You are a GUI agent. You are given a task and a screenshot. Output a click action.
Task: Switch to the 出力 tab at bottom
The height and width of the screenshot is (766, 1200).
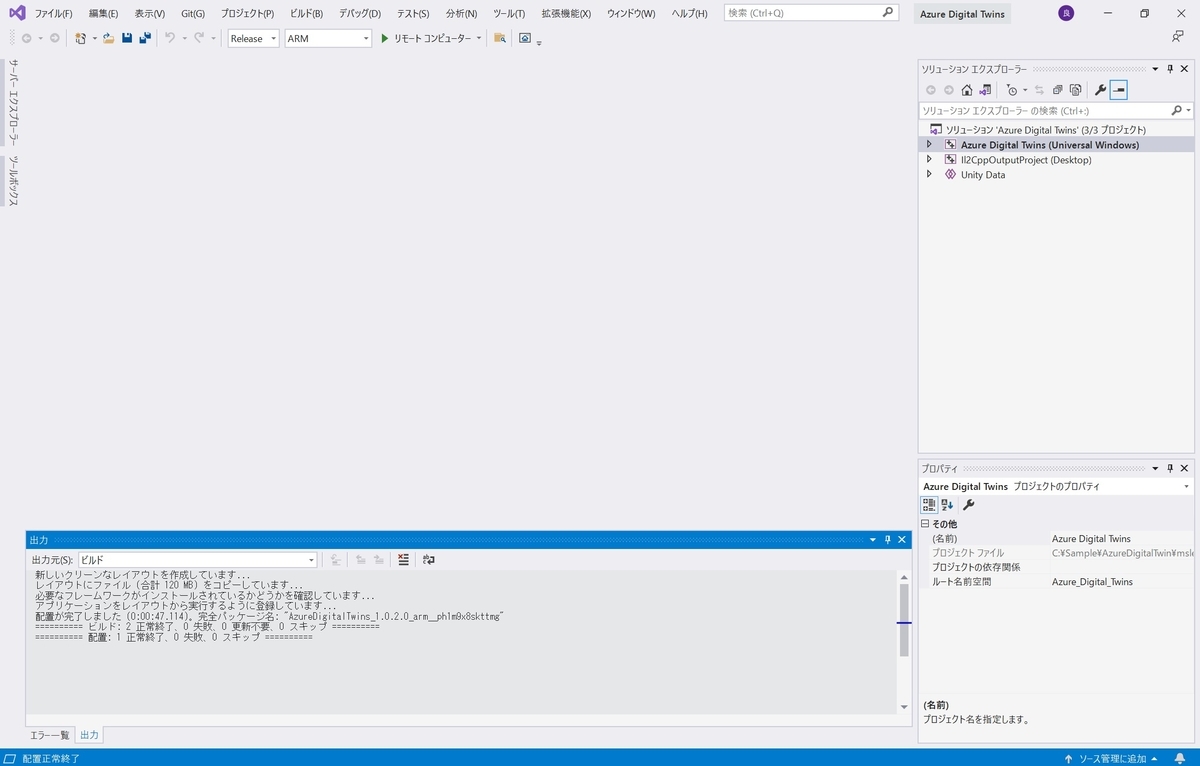(x=89, y=735)
